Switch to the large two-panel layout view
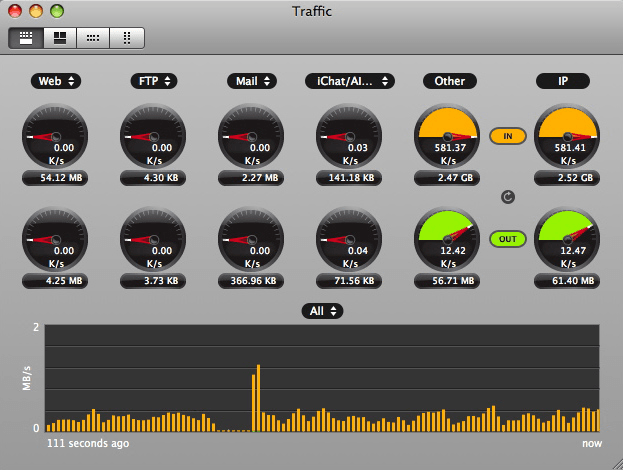This screenshot has width=623, height=470. coord(60,38)
